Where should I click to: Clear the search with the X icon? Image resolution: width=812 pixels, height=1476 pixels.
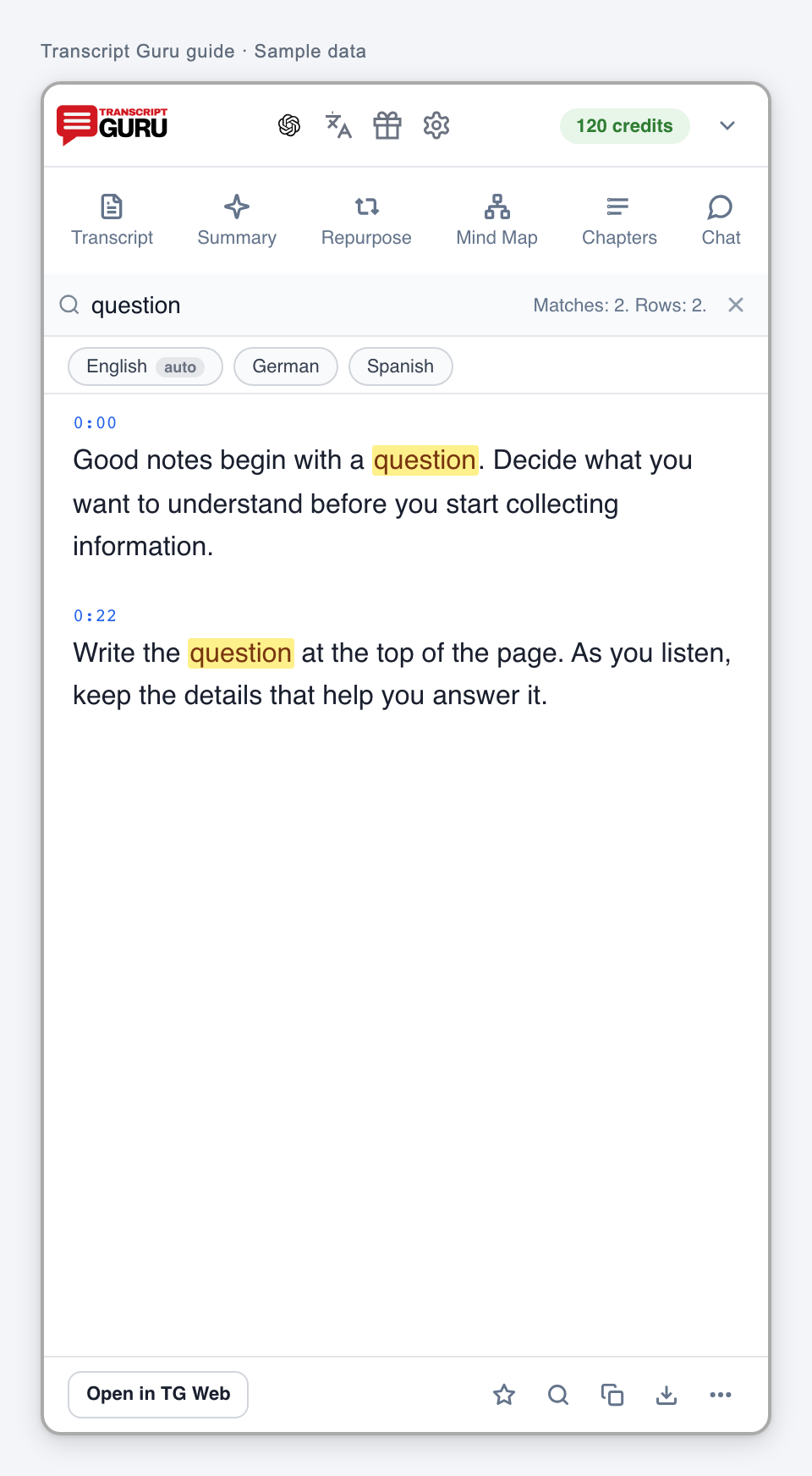pyautogui.click(x=736, y=305)
